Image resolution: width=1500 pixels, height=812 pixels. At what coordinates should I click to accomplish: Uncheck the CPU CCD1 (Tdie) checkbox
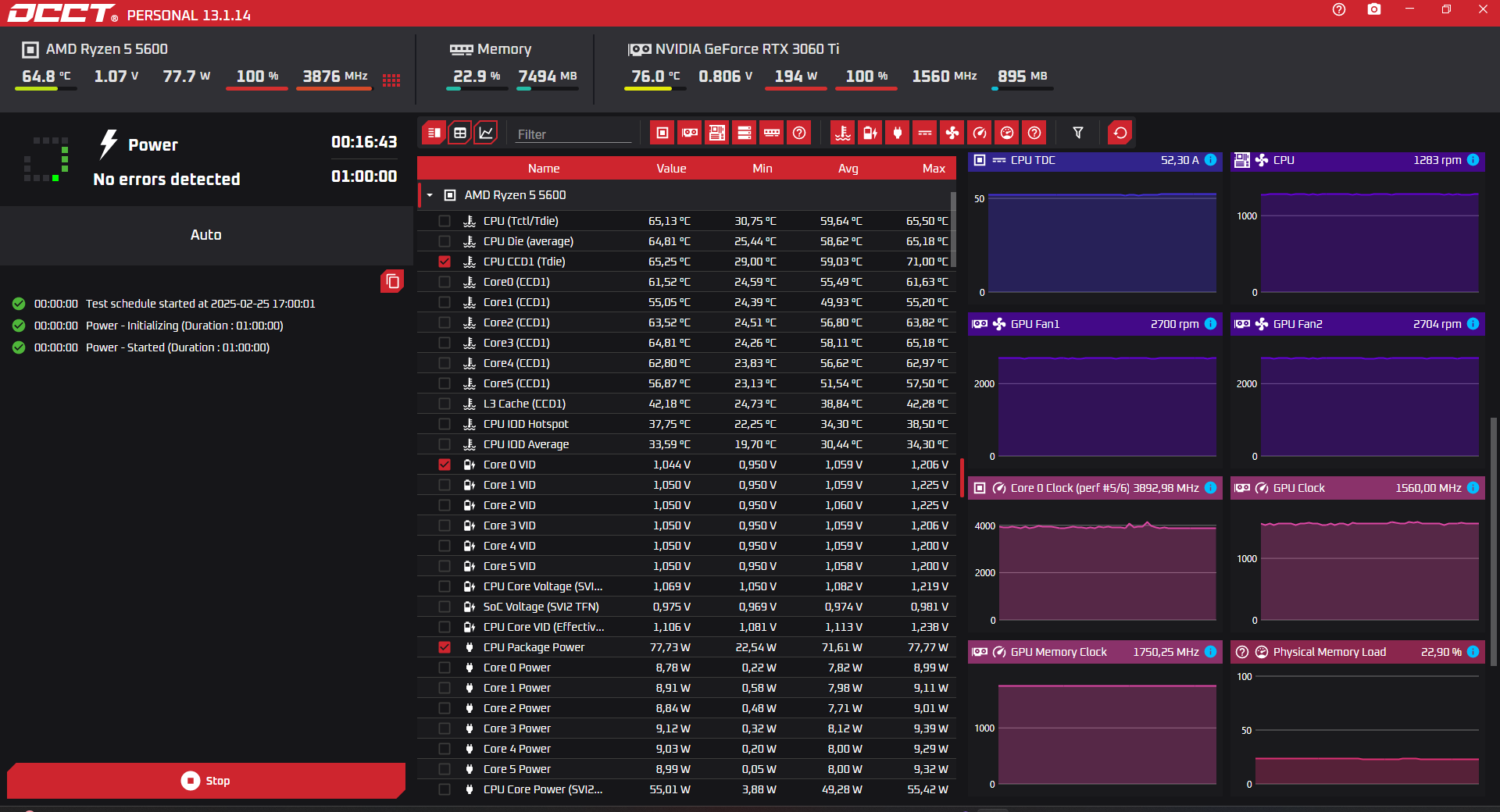click(445, 262)
